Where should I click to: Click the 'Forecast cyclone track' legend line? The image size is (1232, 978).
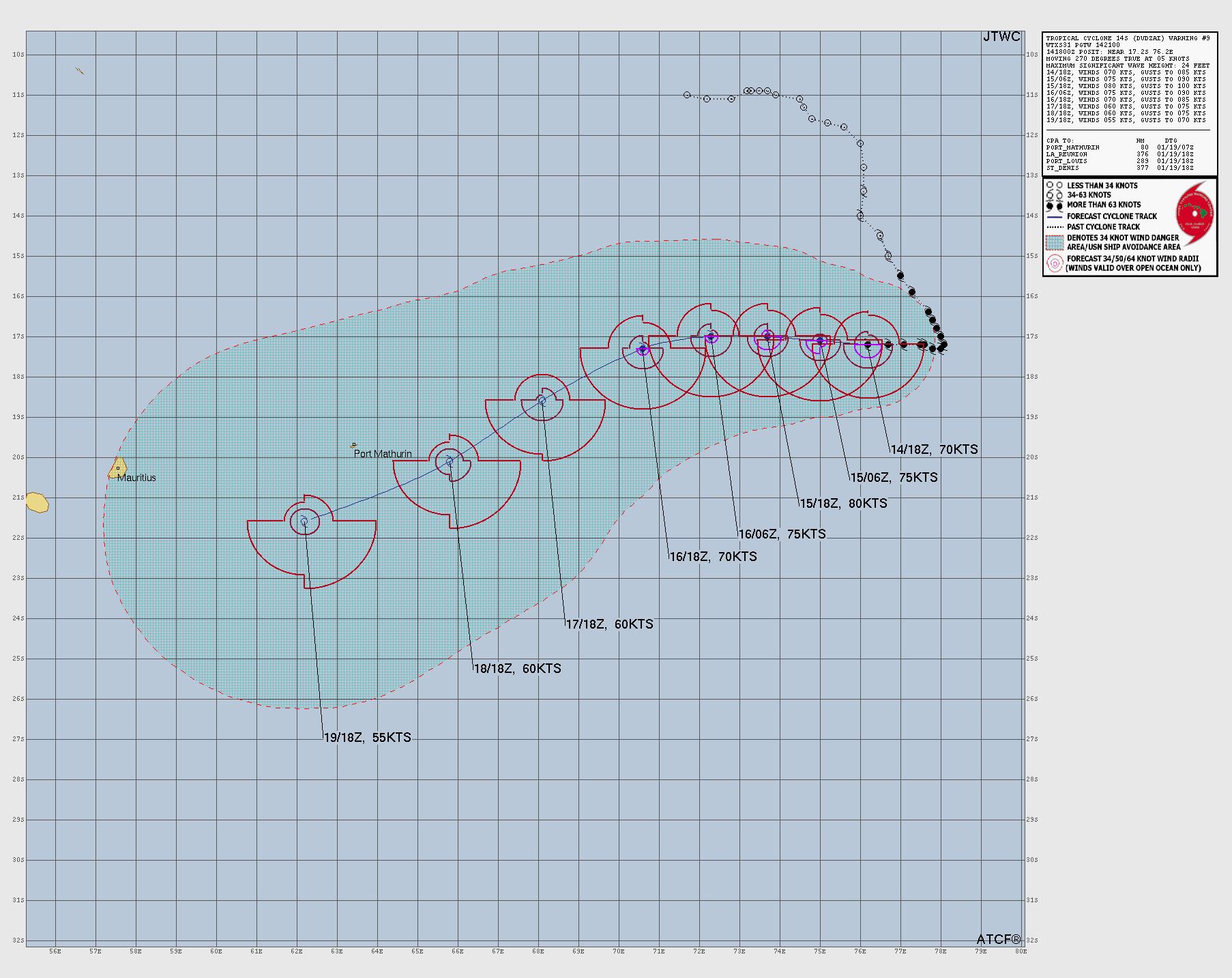tap(1055, 216)
